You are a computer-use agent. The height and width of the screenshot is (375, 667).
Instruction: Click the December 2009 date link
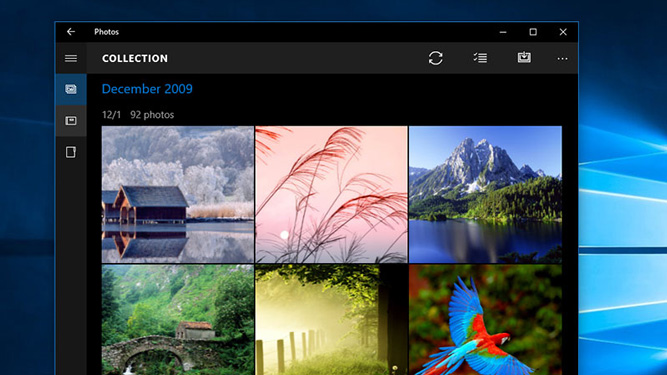[x=147, y=89]
